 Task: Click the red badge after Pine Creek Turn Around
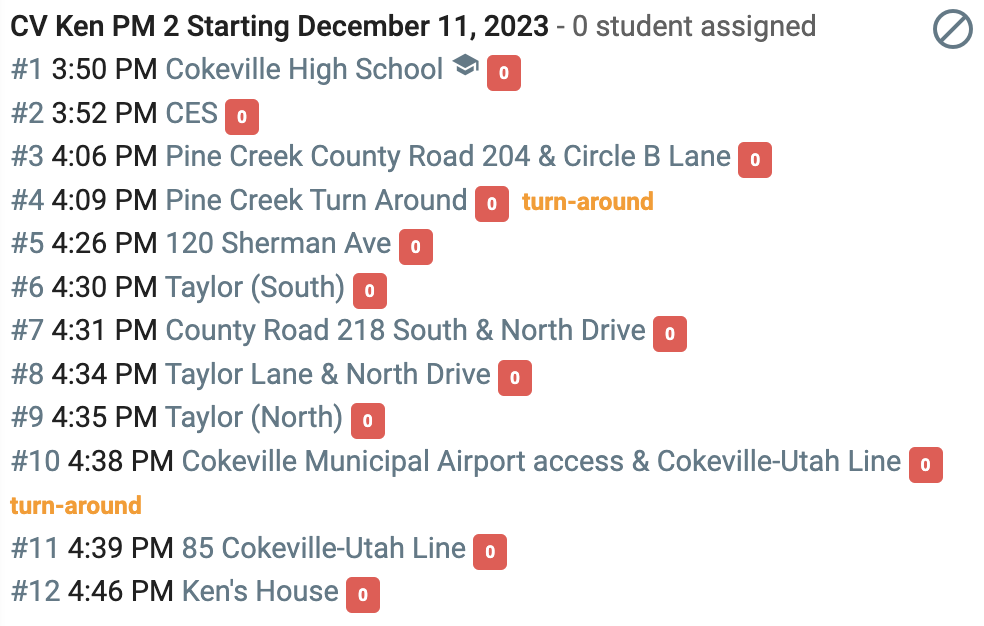[x=492, y=204]
